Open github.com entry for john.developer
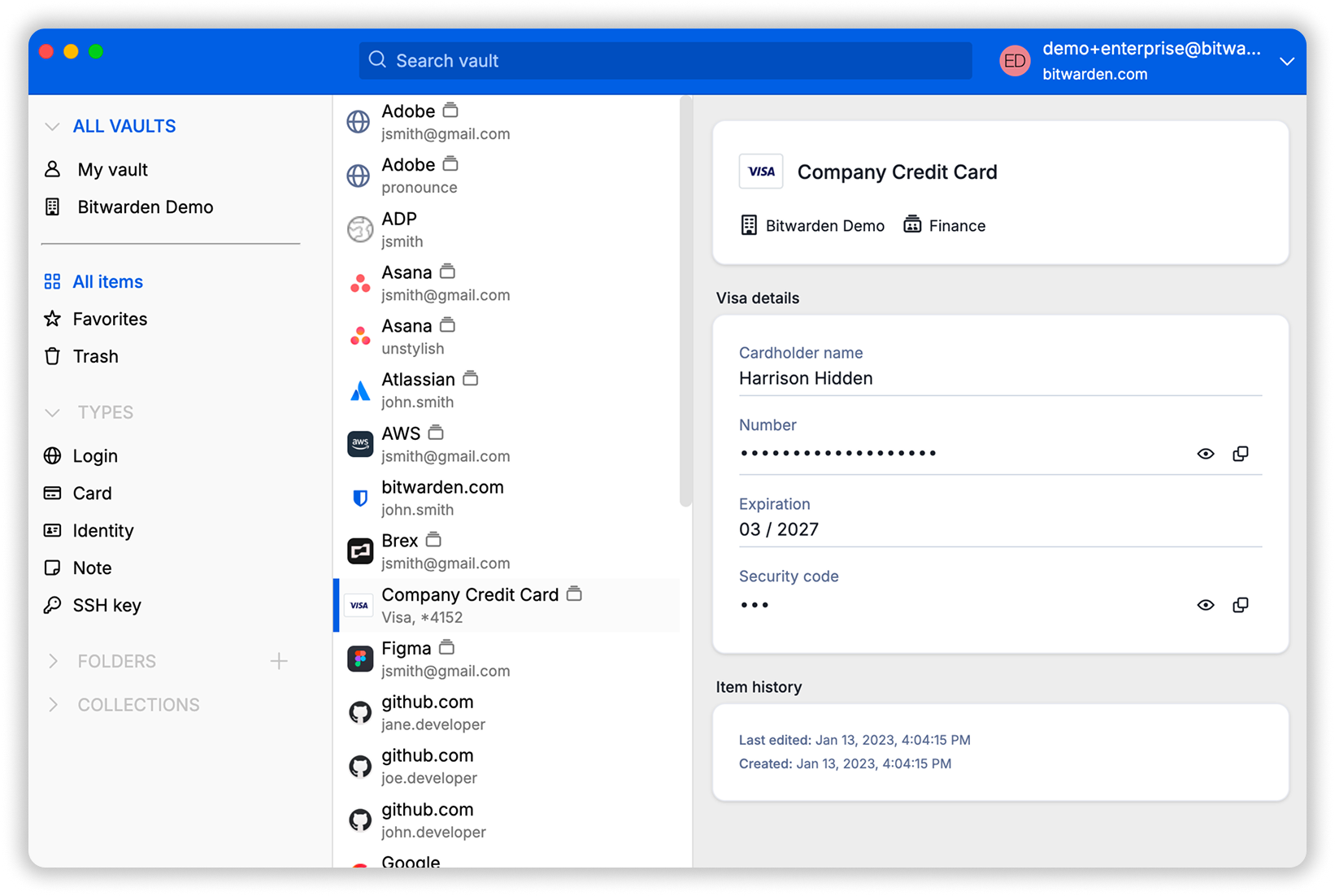Viewport: 1335px width, 896px height. [x=507, y=820]
